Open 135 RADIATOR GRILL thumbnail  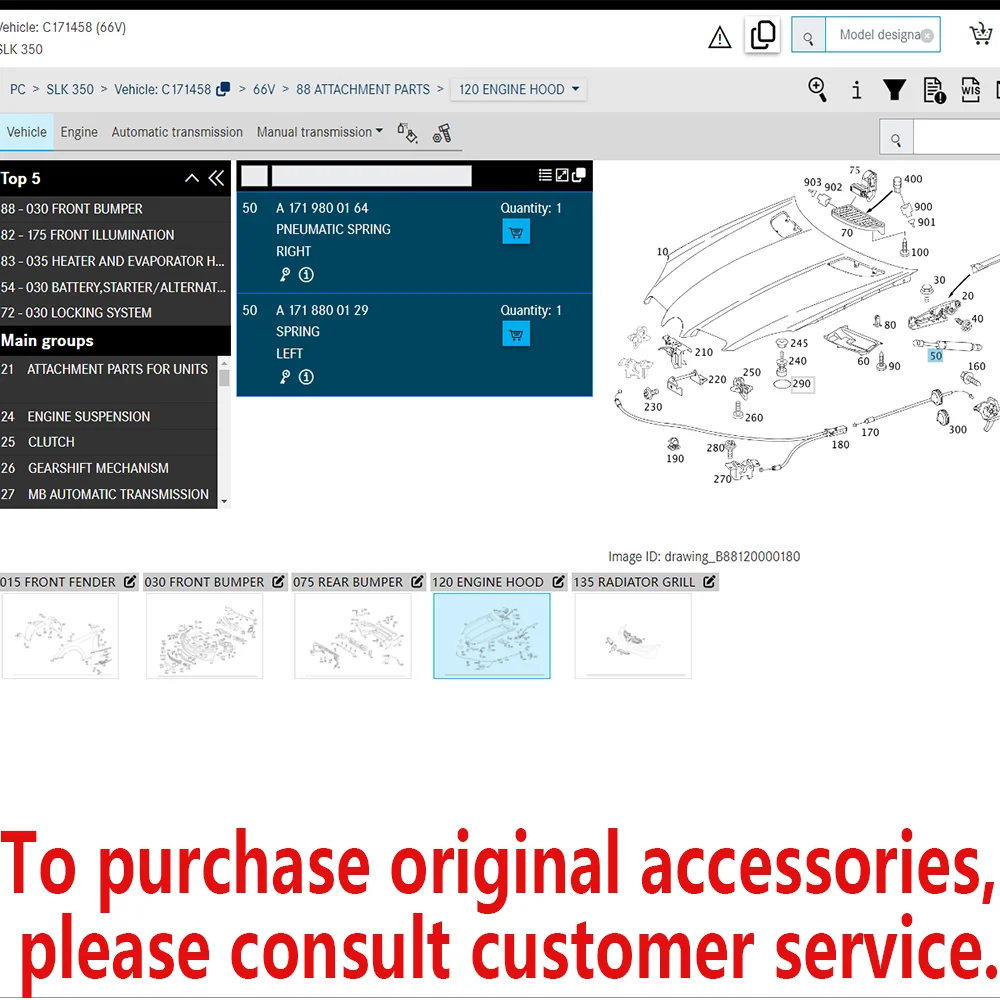[x=633, y=636]
